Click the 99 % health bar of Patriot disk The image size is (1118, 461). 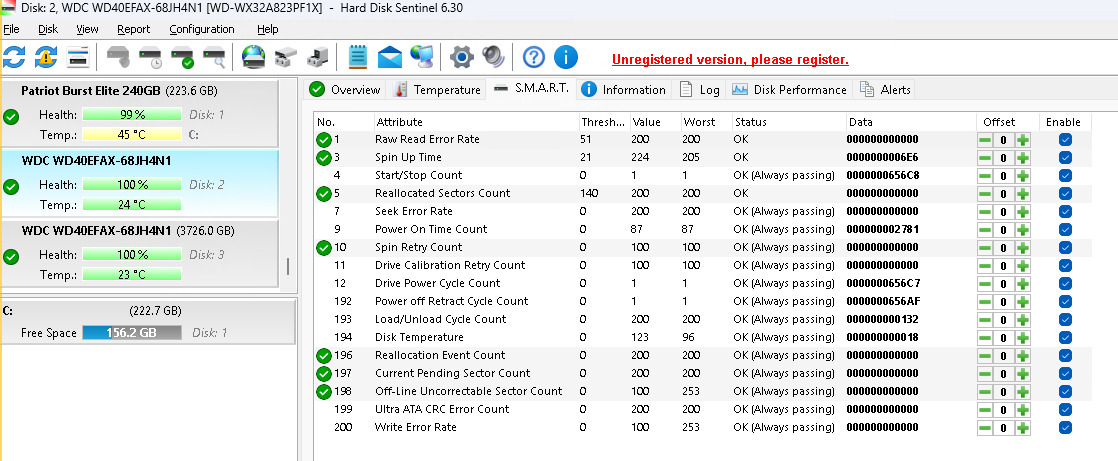pos(131,115)
